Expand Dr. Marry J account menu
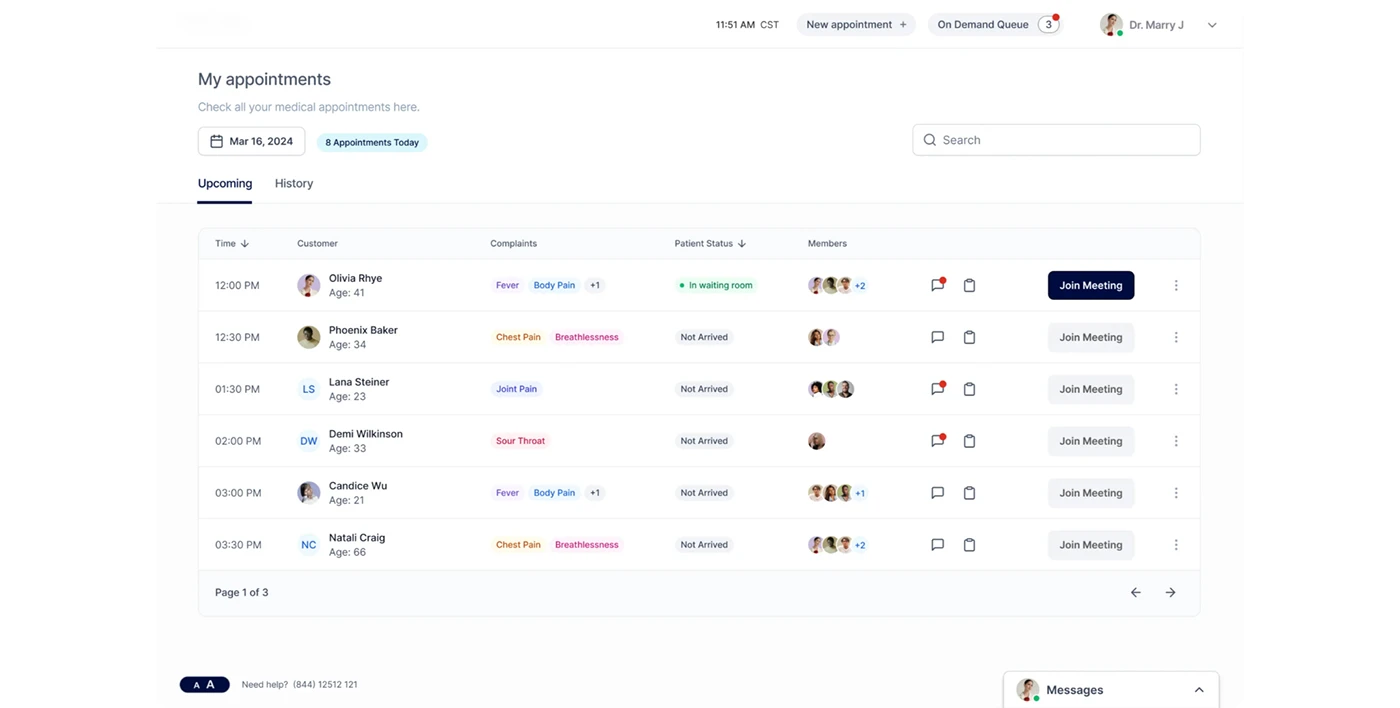Image resolution: width=1400 pixels, height=708 pixels. (1212, 25)
